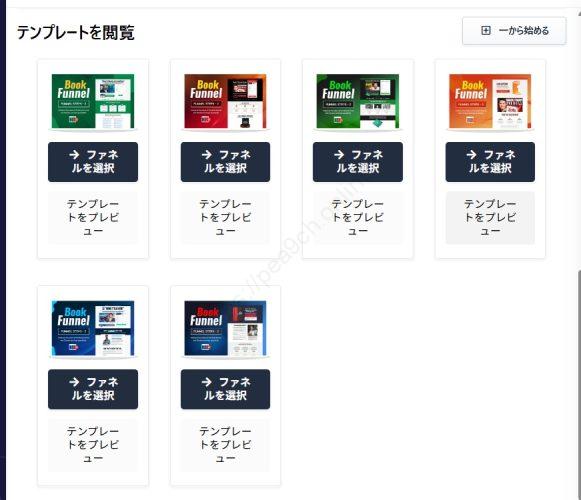This screenshot has width=581, height=500.
Task: Click 一から始める button
Action: (514, 31)
